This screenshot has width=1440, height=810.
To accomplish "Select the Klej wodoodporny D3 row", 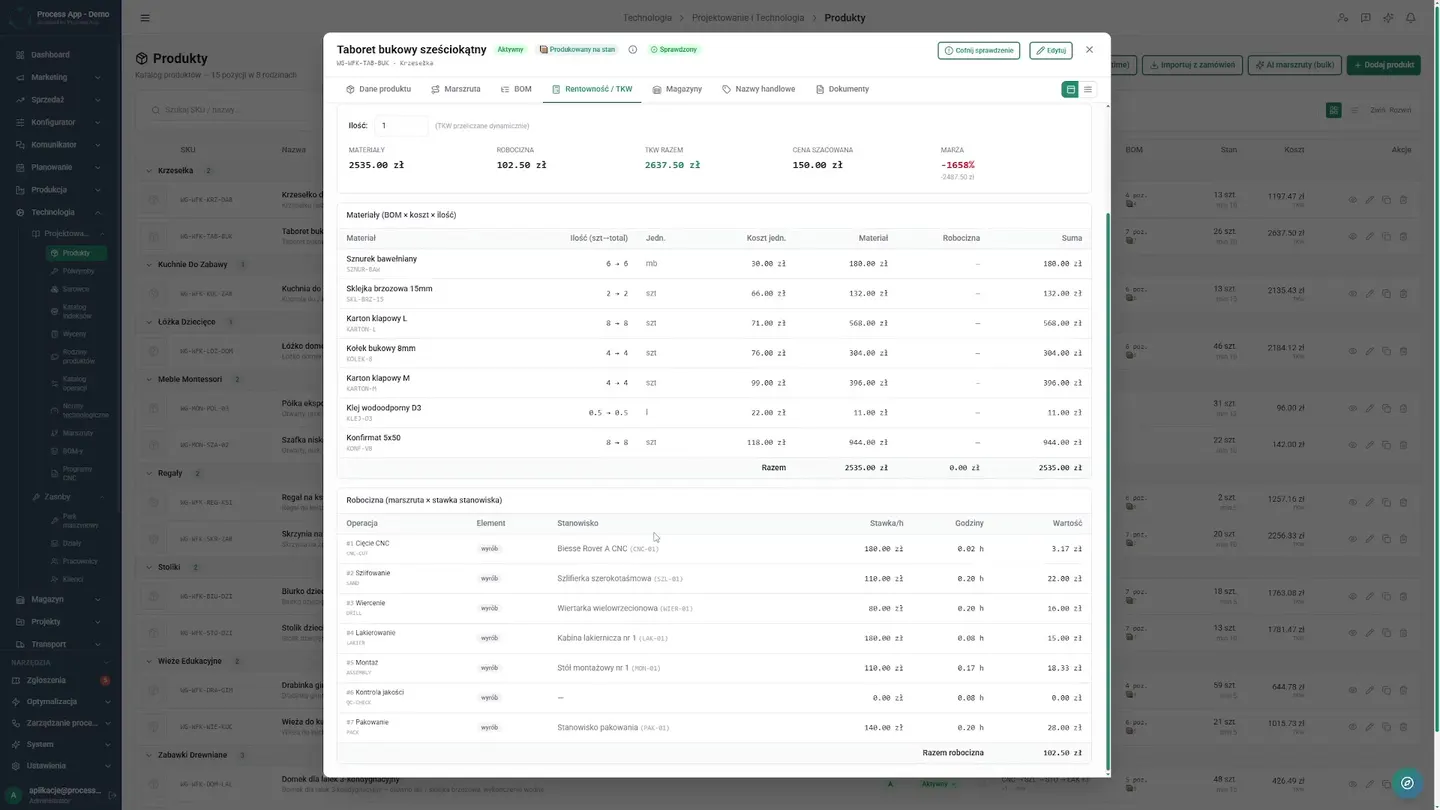I will [x=714, y=413].
